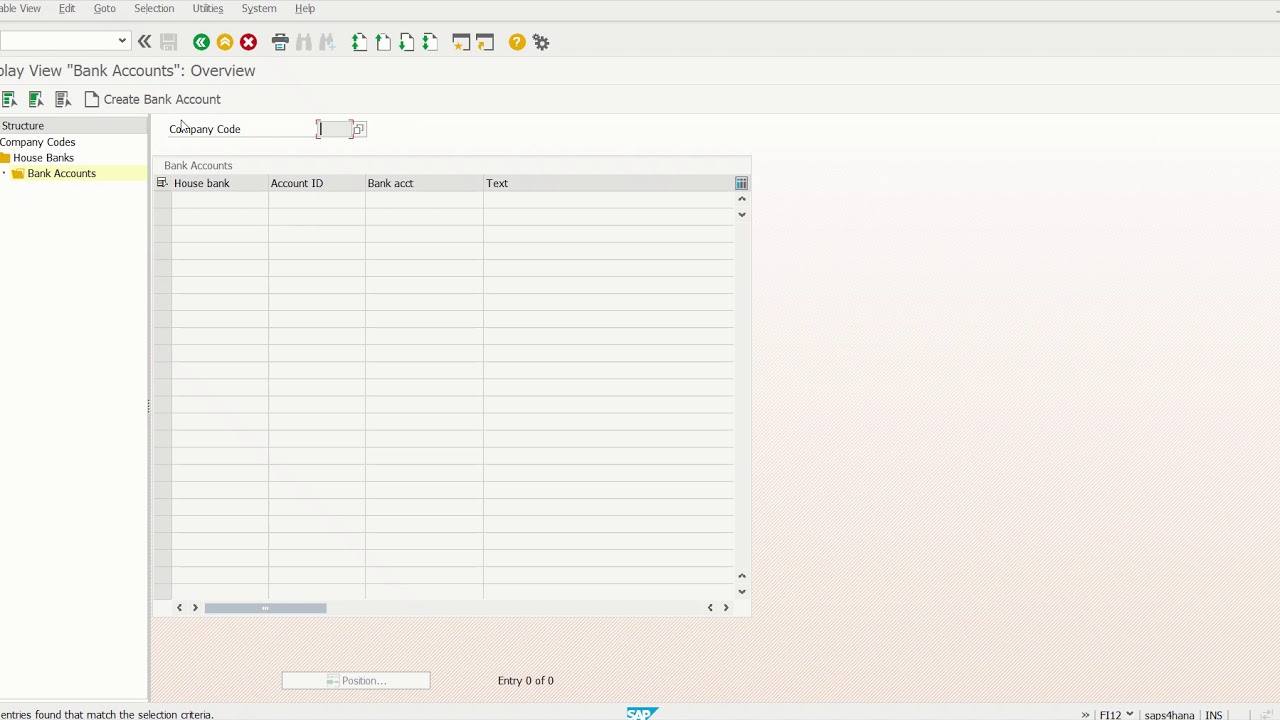Image resolution: width=1280 pixels, height=720 pixels.
Task: Click the Find binoculars icon
Action: click(304, 42)
